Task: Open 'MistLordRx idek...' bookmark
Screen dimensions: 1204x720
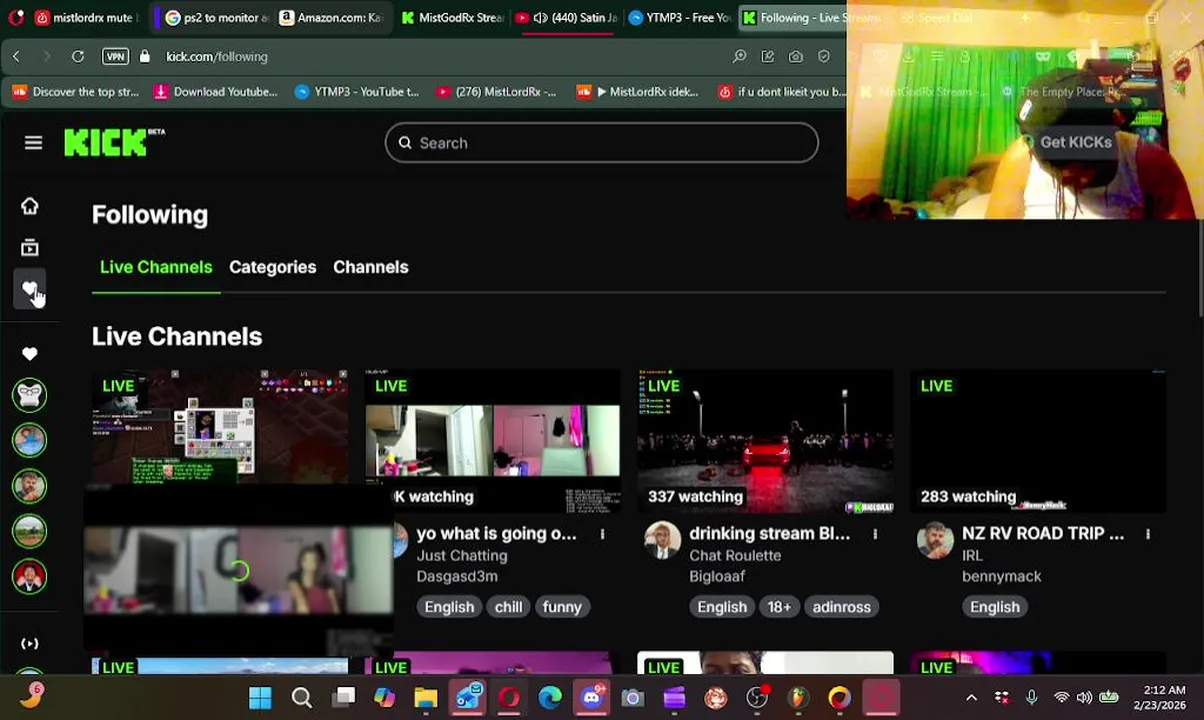Action: (x=638, y=92)
